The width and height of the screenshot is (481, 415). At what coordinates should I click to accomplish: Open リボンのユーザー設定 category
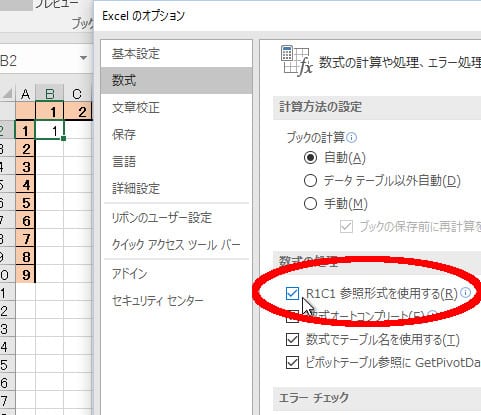point(177,218)
